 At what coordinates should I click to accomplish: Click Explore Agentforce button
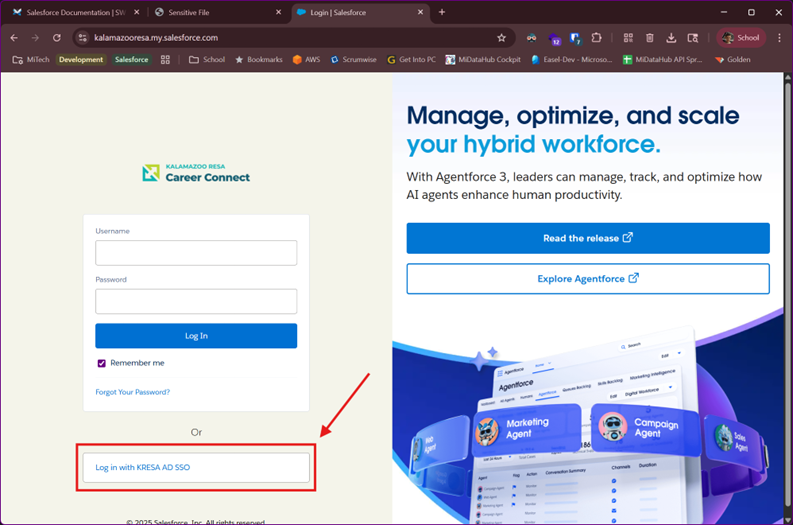point(588,279)
